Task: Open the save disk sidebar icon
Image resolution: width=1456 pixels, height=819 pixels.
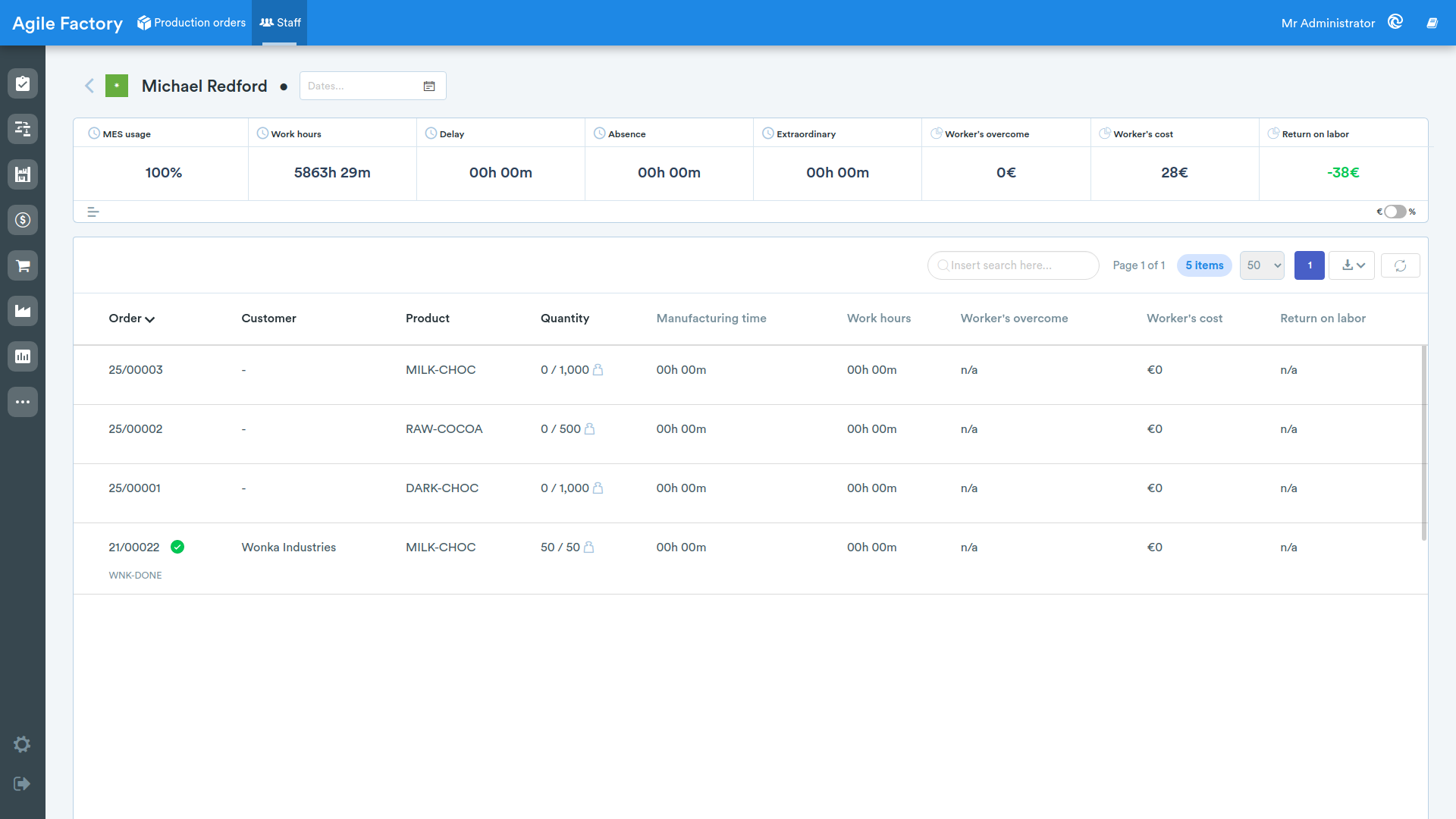Action: (23, 174)
